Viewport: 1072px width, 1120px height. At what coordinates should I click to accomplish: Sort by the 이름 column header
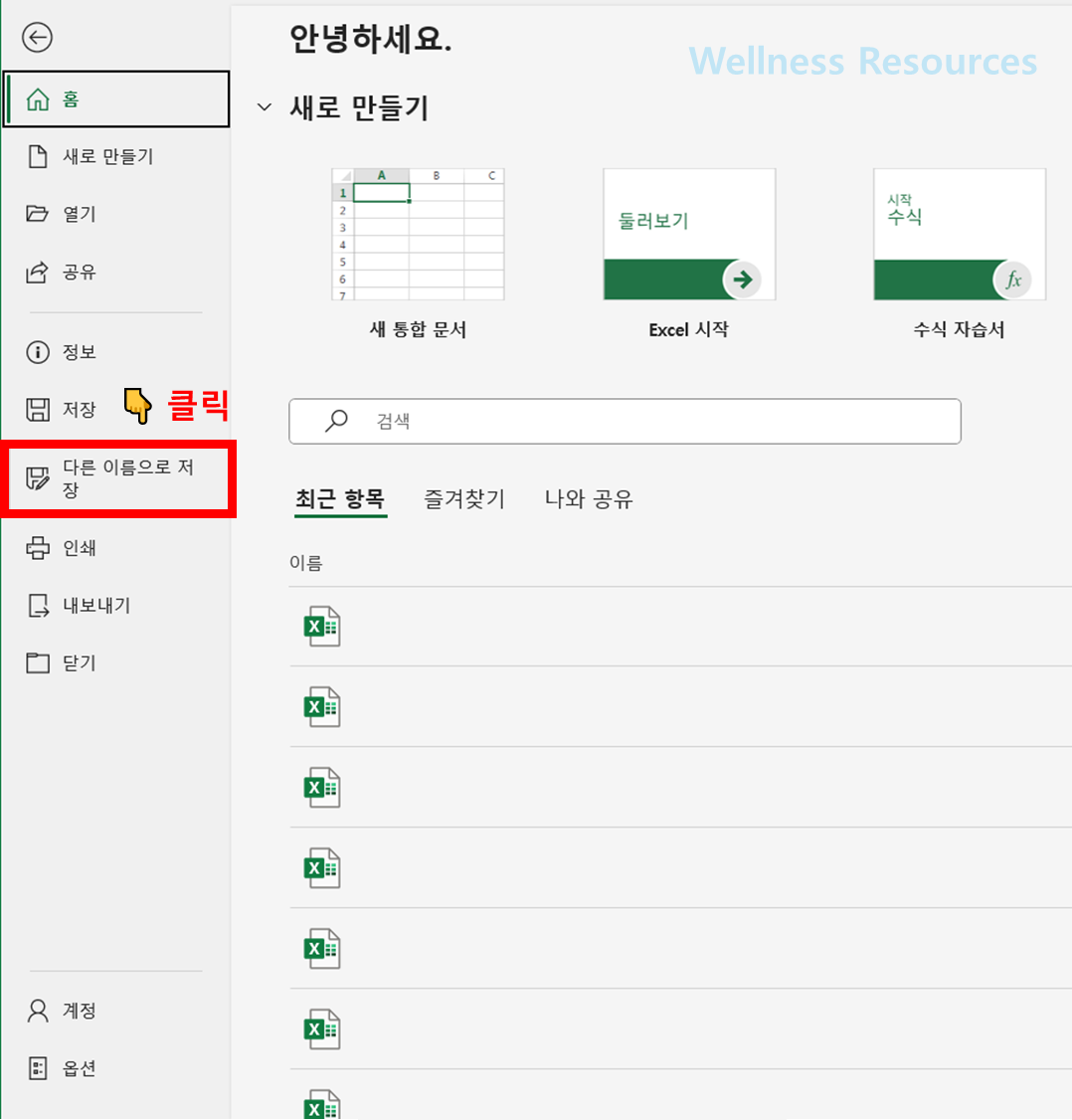[x=305, y=563]
